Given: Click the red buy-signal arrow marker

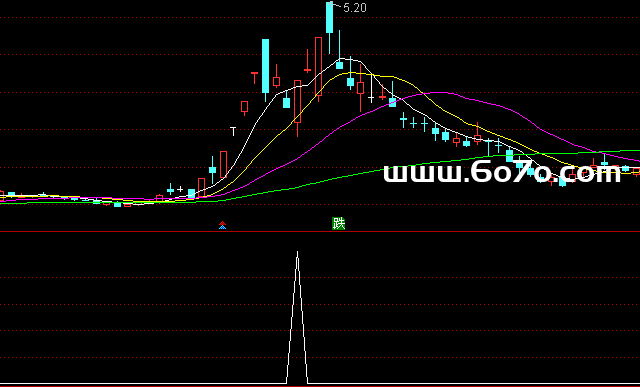Looking at the screenshot, I should (222, 225).
